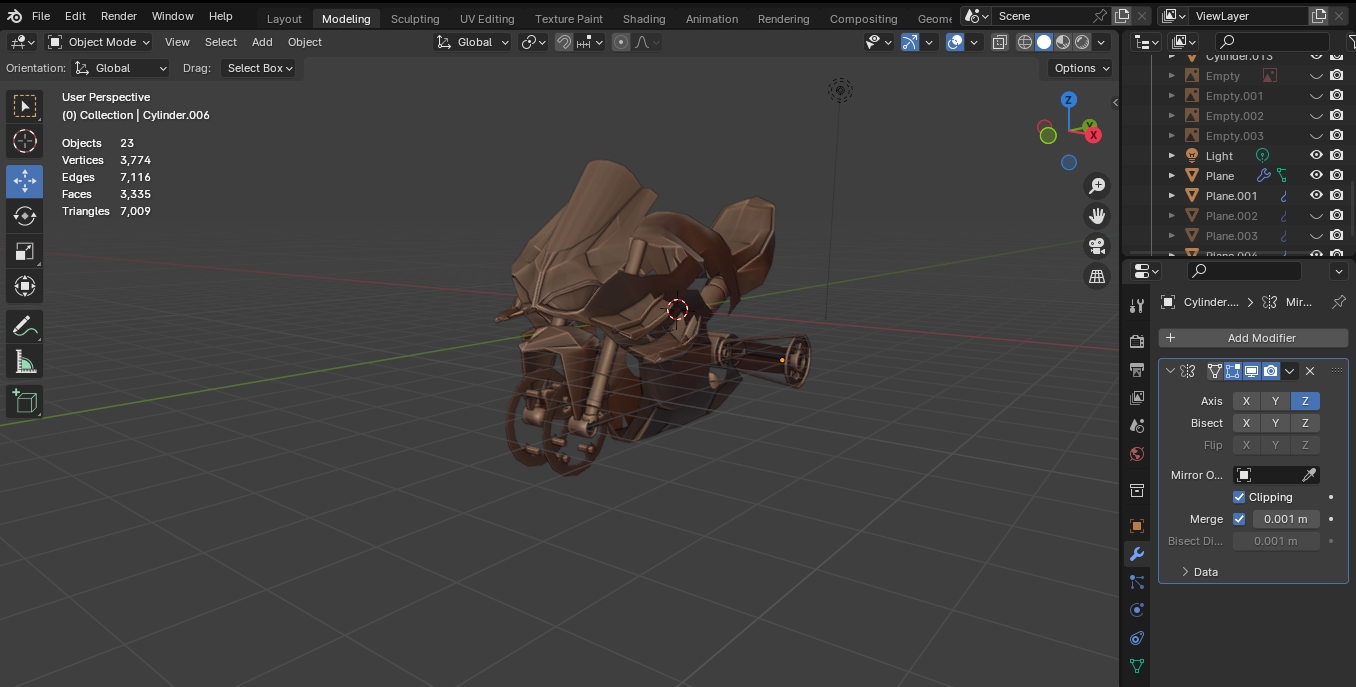Toggle the Merge checkbox
Viewport: 1356px width, 687px height.
point(1239,519)
